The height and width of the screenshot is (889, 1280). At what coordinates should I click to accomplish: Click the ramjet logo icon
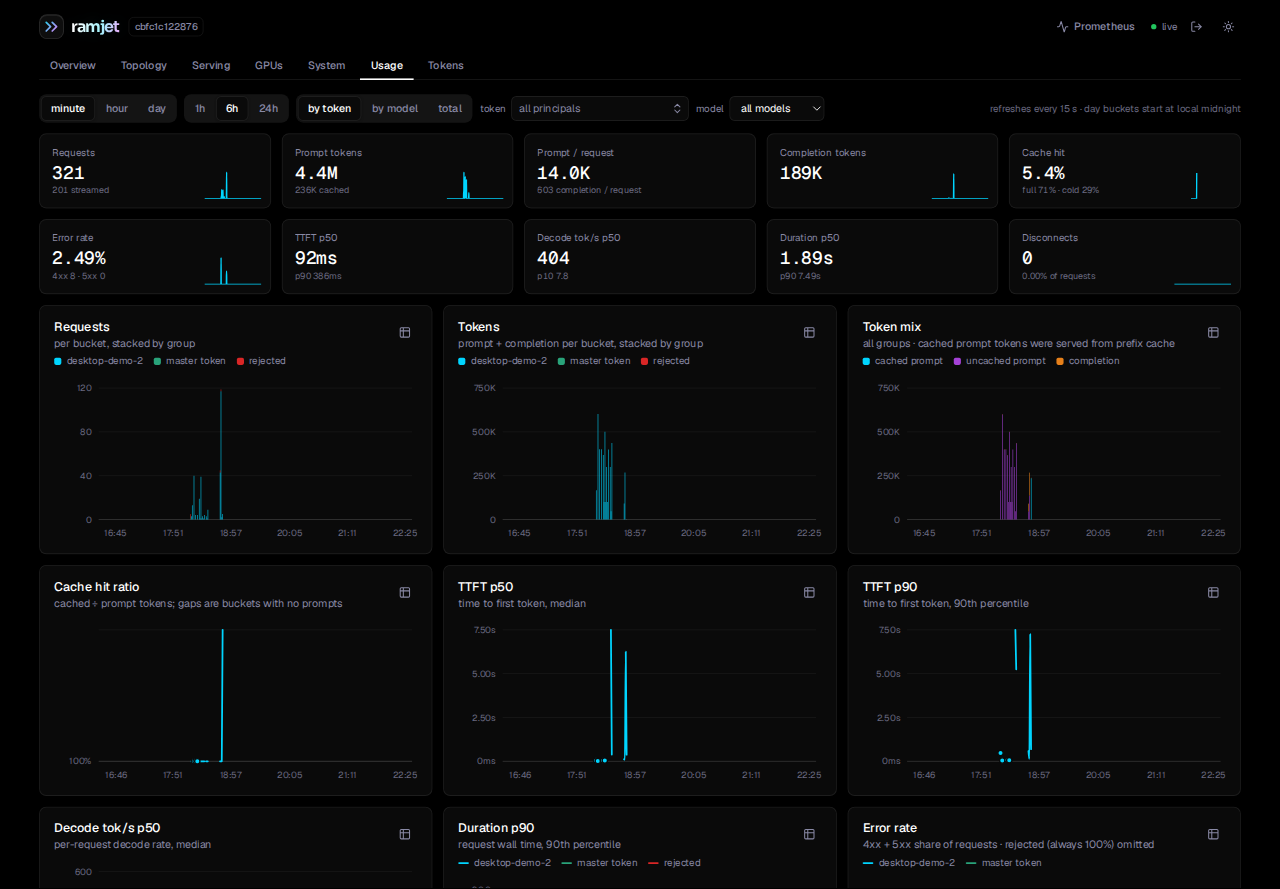click(x=51, y=27)
